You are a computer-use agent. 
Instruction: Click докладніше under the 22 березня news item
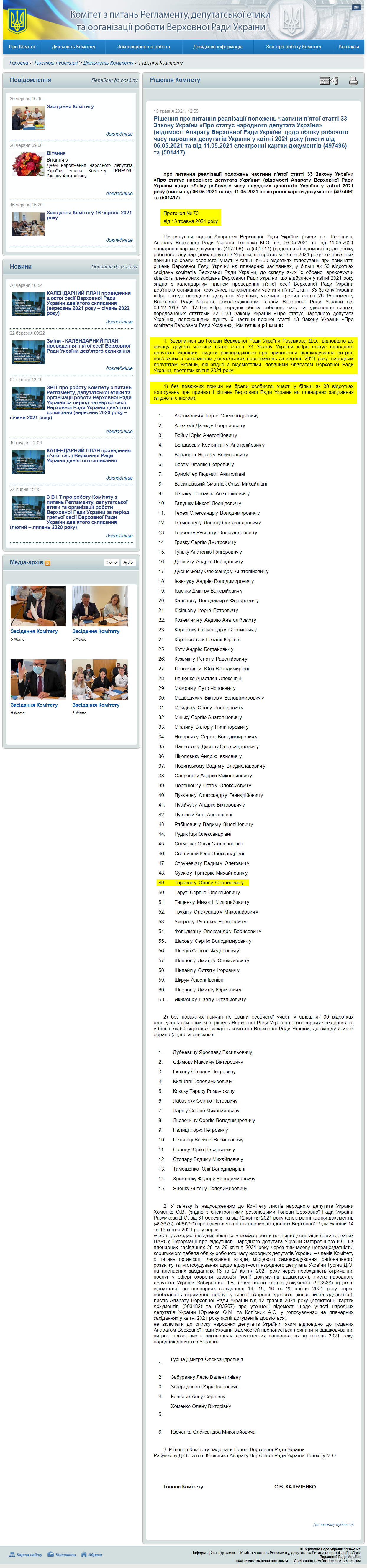119,368
